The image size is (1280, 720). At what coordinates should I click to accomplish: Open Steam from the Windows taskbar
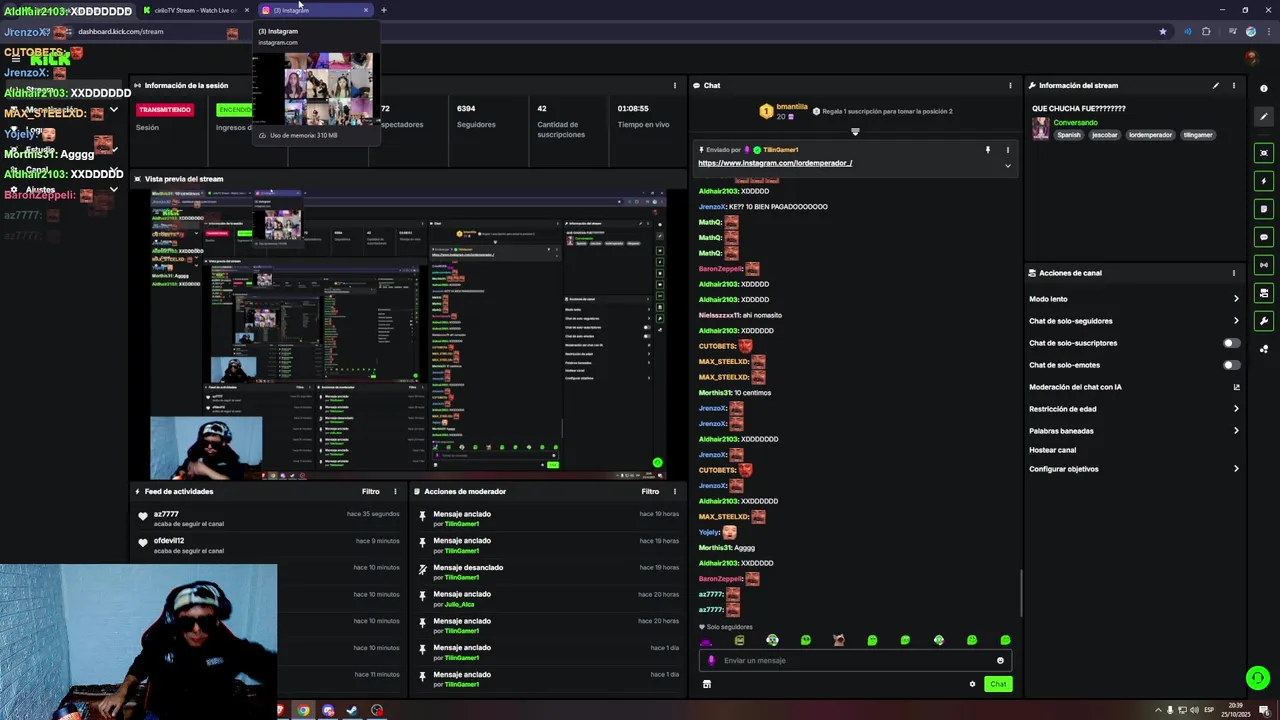(352, 710)
